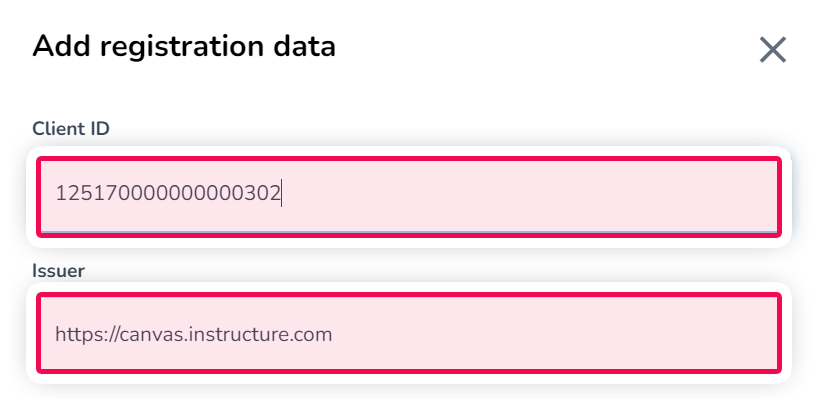839x399 pixels.
Task: Focus the Client ID input field
Action: click(x=409, y=196)
